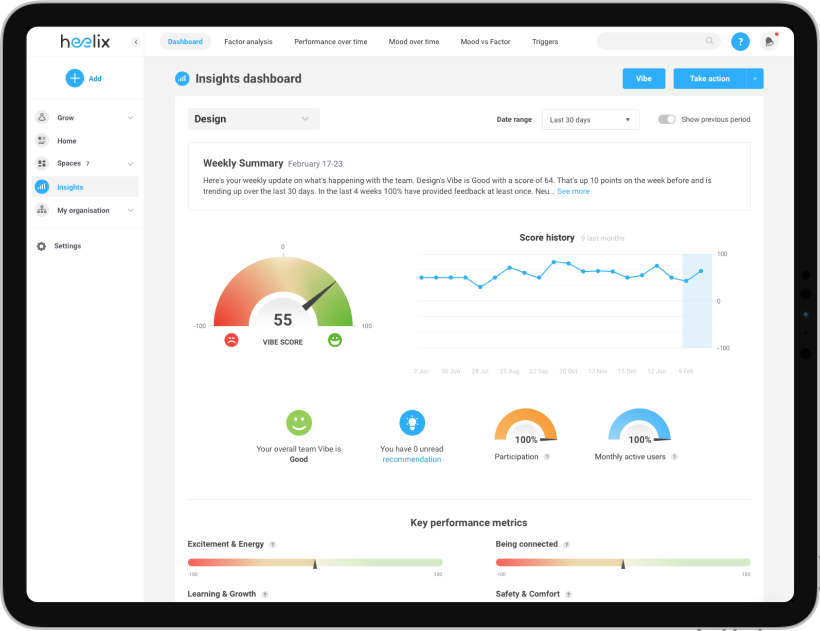Open the unread recommendation link
This screenshot has width=820, height=631.
tap(412, 460)
